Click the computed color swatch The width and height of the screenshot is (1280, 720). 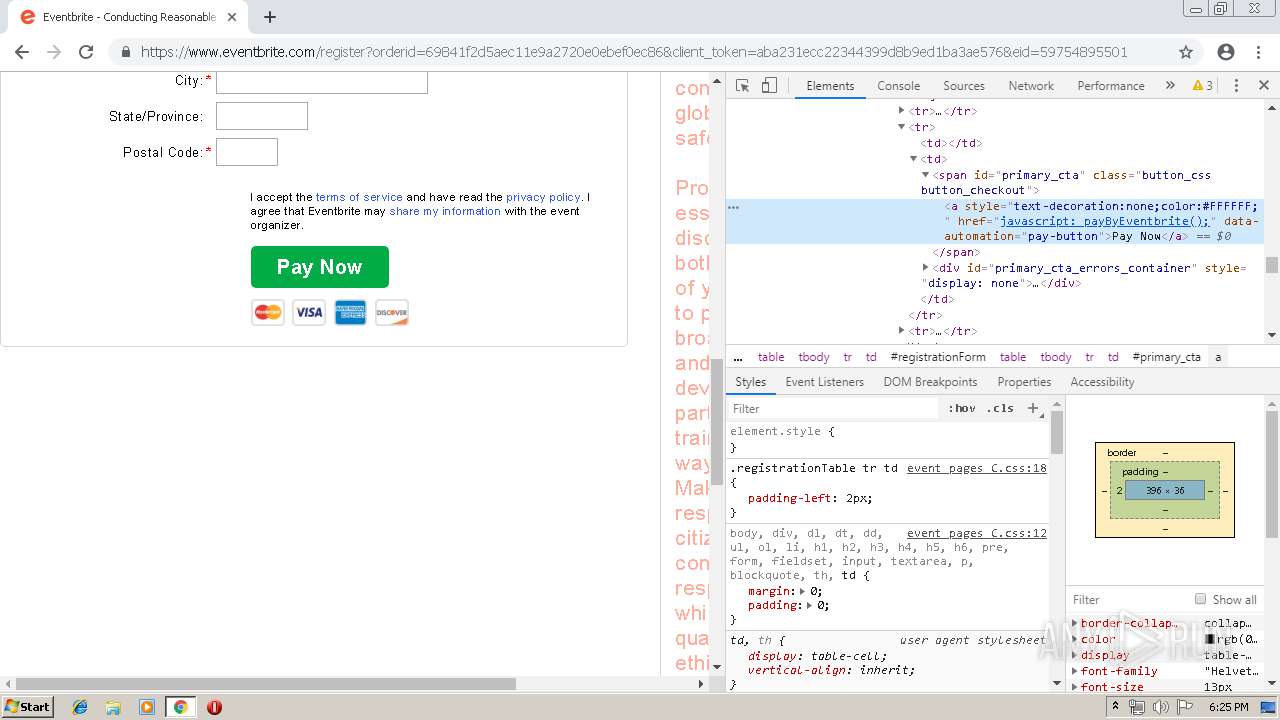tap(1209, 639)
